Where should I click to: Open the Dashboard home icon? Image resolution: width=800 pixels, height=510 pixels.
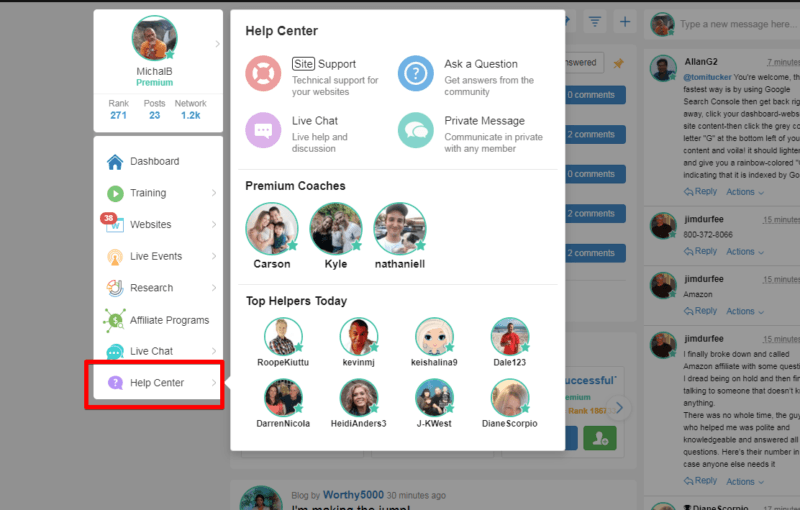pyautogui.click(x=115, y=162)
